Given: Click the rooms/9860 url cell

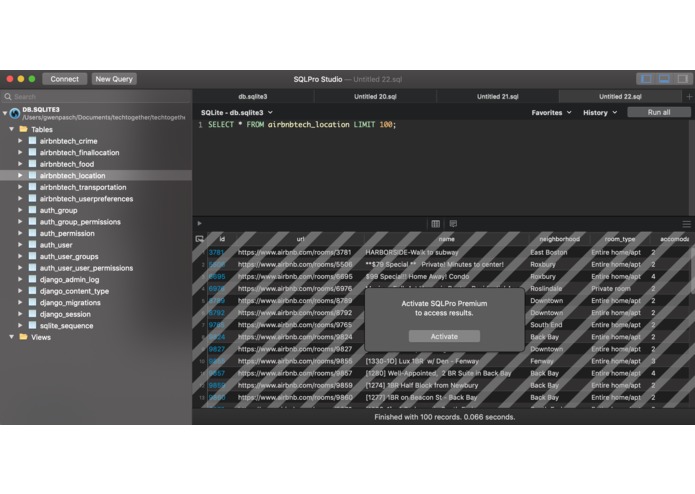Looking at the screenshot, I should pyautogui.click(x=295, y=397).
